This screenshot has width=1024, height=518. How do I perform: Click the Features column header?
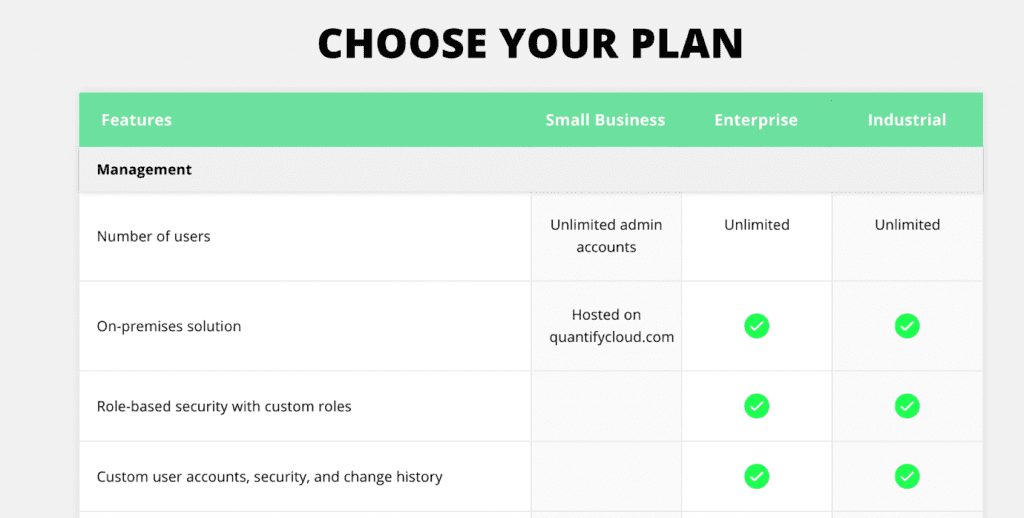136,120
